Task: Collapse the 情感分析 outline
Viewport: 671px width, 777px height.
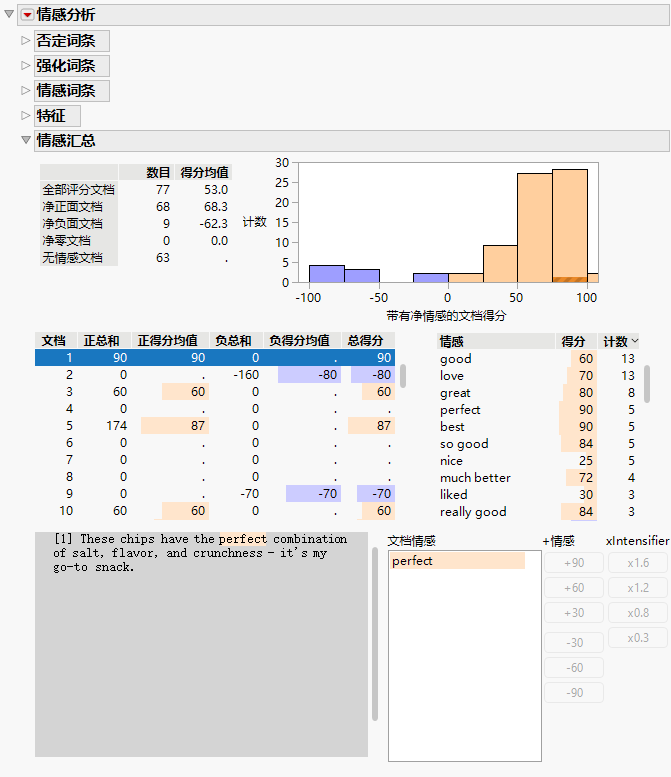Action: tap(9, 14)
